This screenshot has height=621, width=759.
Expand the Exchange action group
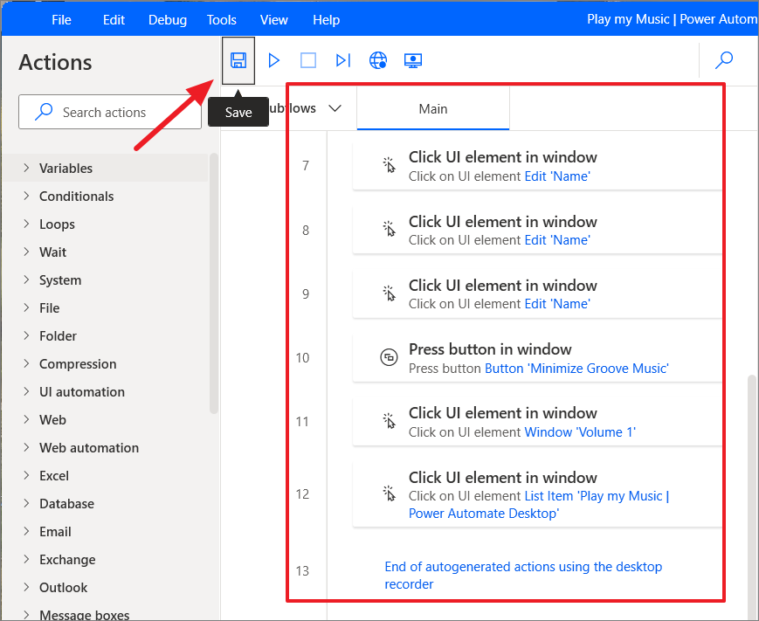point(26,560)
